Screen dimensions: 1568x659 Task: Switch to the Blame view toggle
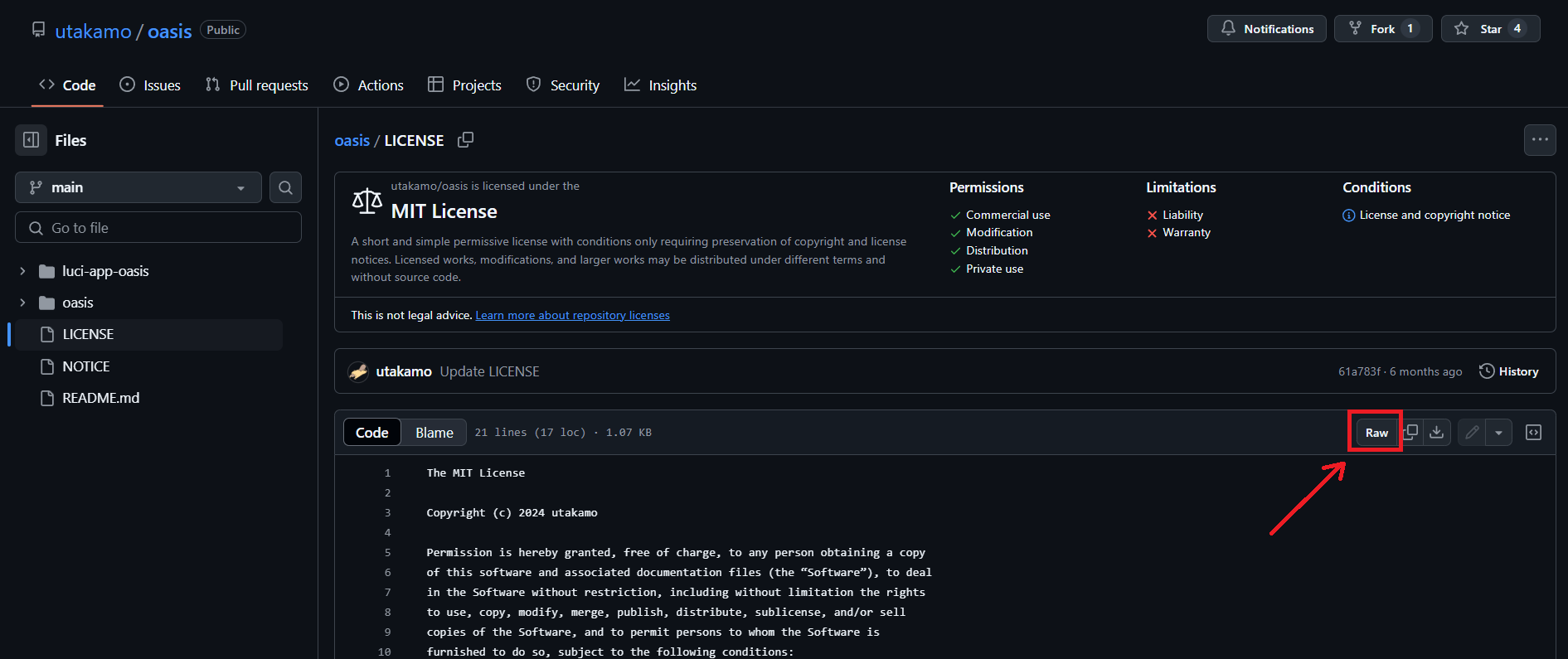click(x=434, y=433)
